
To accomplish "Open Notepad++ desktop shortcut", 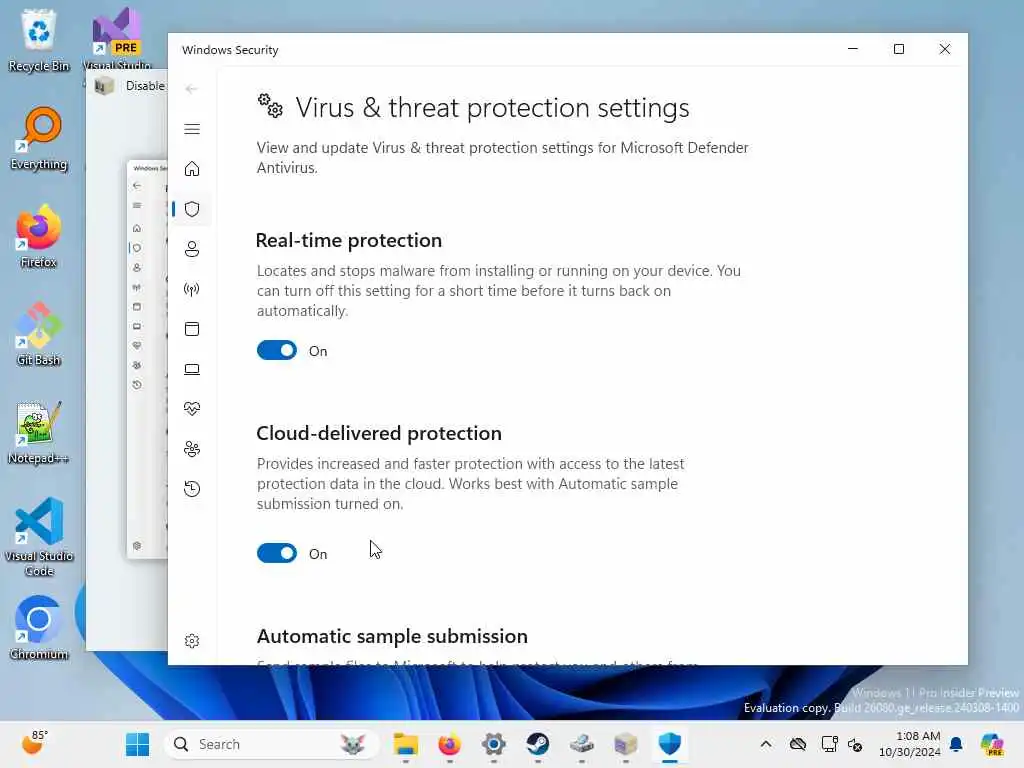I will pos(39,432).
